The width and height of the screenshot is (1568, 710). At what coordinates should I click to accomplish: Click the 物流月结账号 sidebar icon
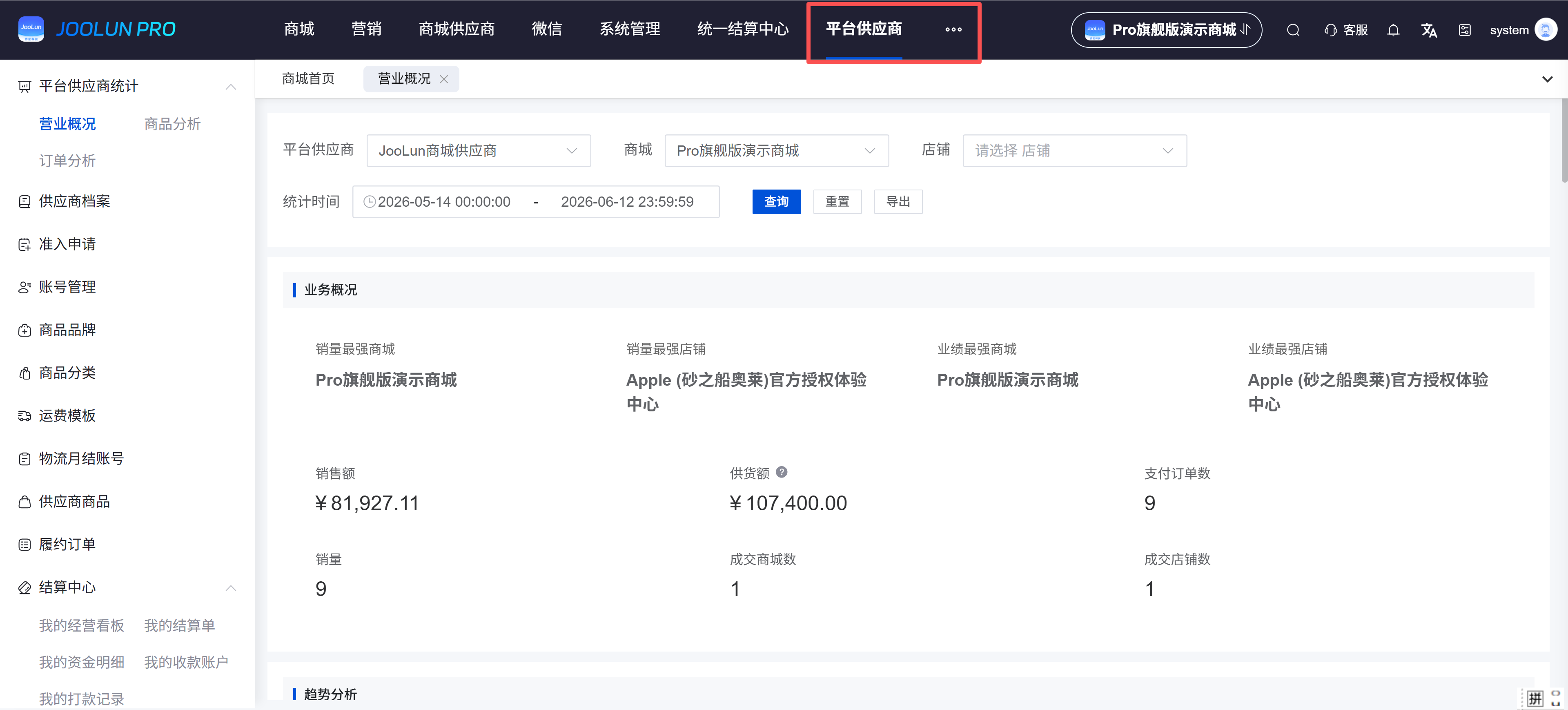(24, 459)
